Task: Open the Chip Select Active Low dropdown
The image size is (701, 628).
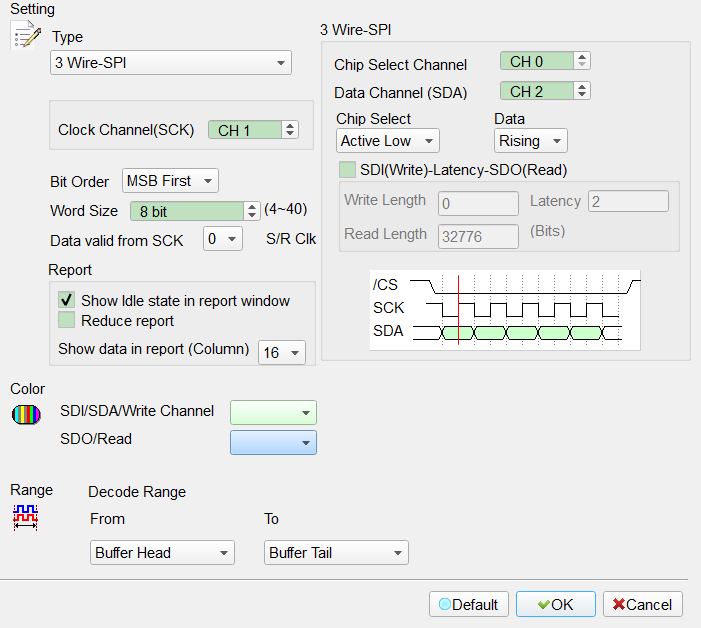Action: [x=388, y=141]
